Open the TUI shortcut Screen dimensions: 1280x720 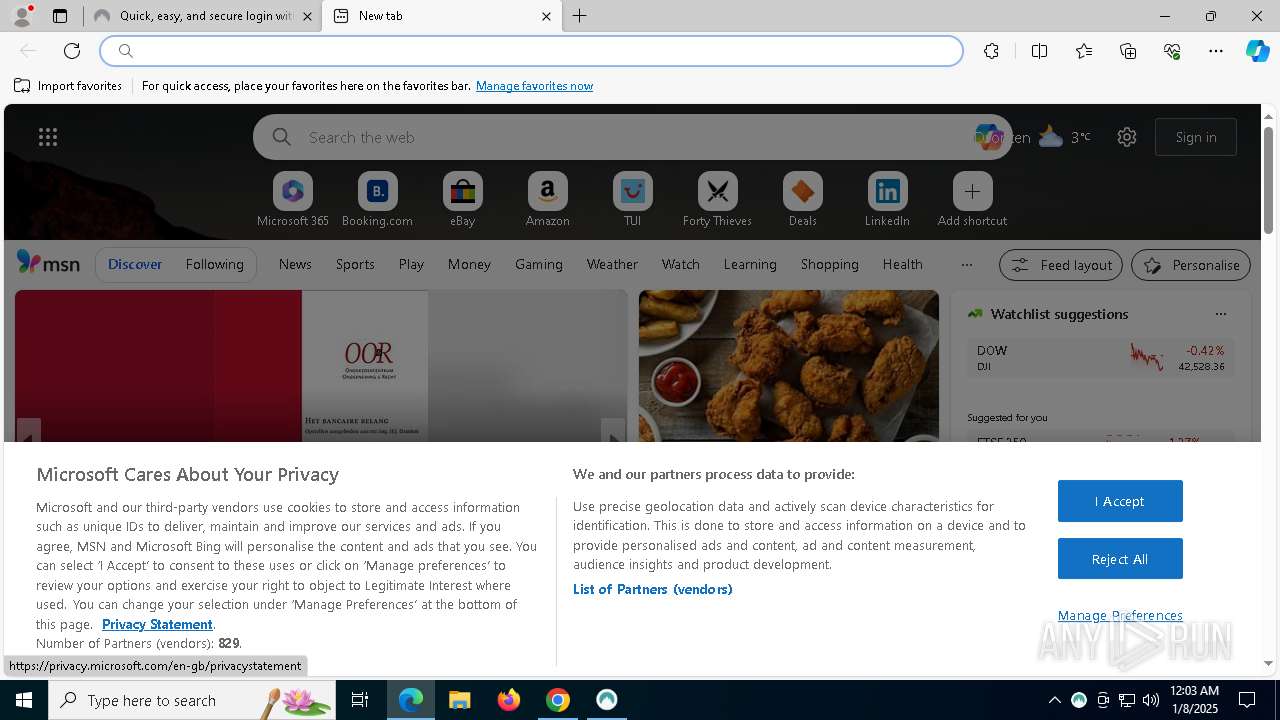(x=632, y=200)
